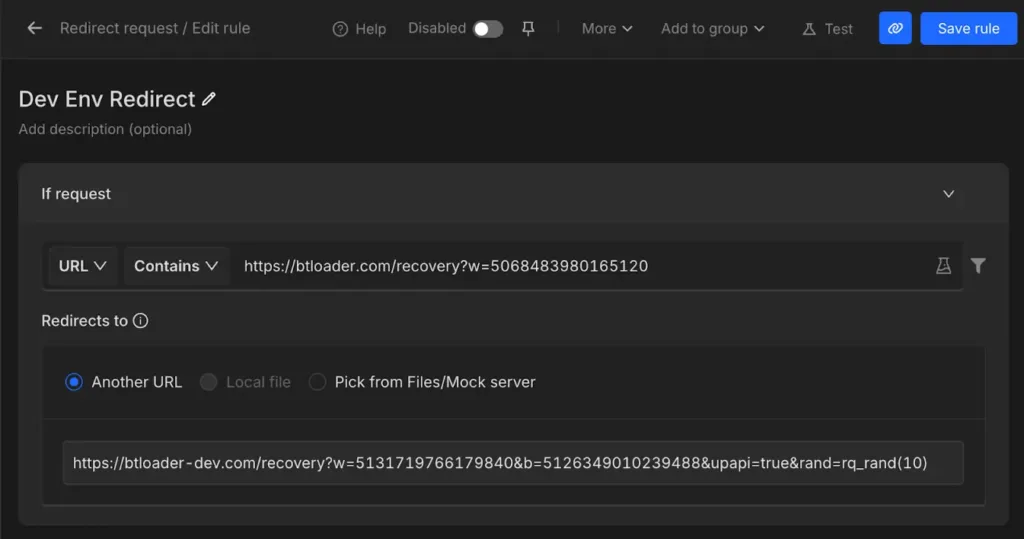Save the rule
Viewport: 1024px width, 539px height.
pyautogui.click(x=968, y=28)
